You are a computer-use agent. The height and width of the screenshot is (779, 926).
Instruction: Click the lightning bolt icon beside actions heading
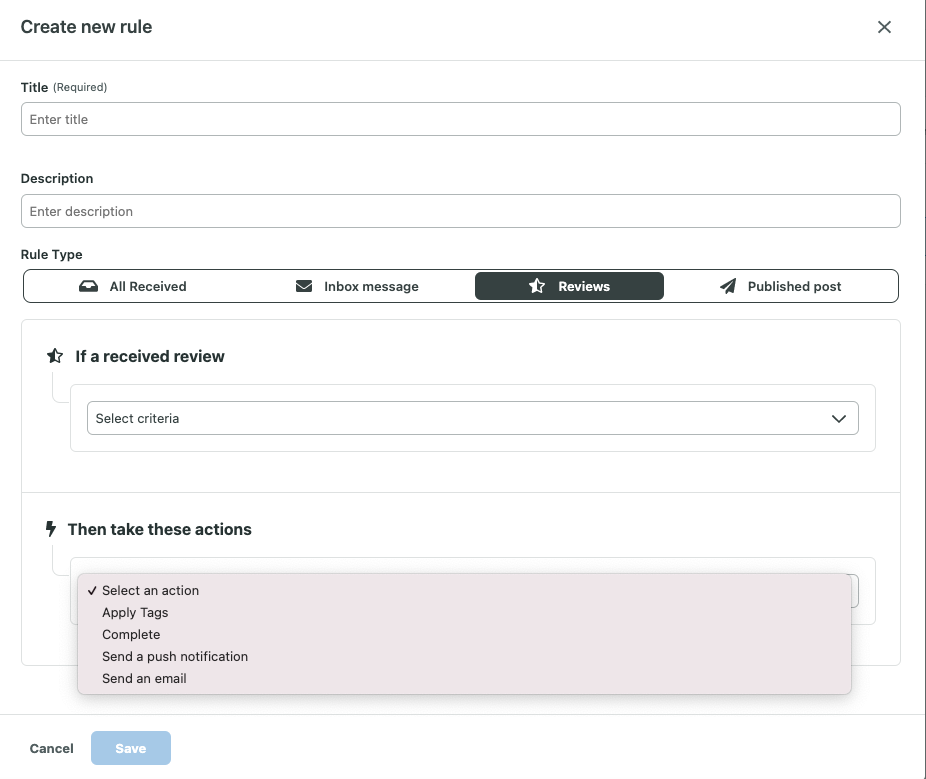pyautogui.click(x=51, y=529)
